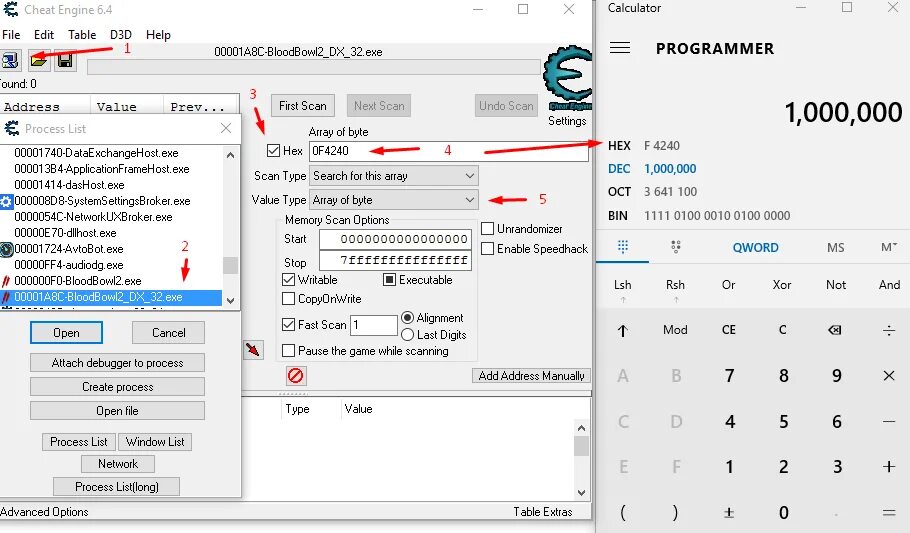910x533 pixels.
Task: Click the red circle clear list icon
Action: (x=295, y=376)
